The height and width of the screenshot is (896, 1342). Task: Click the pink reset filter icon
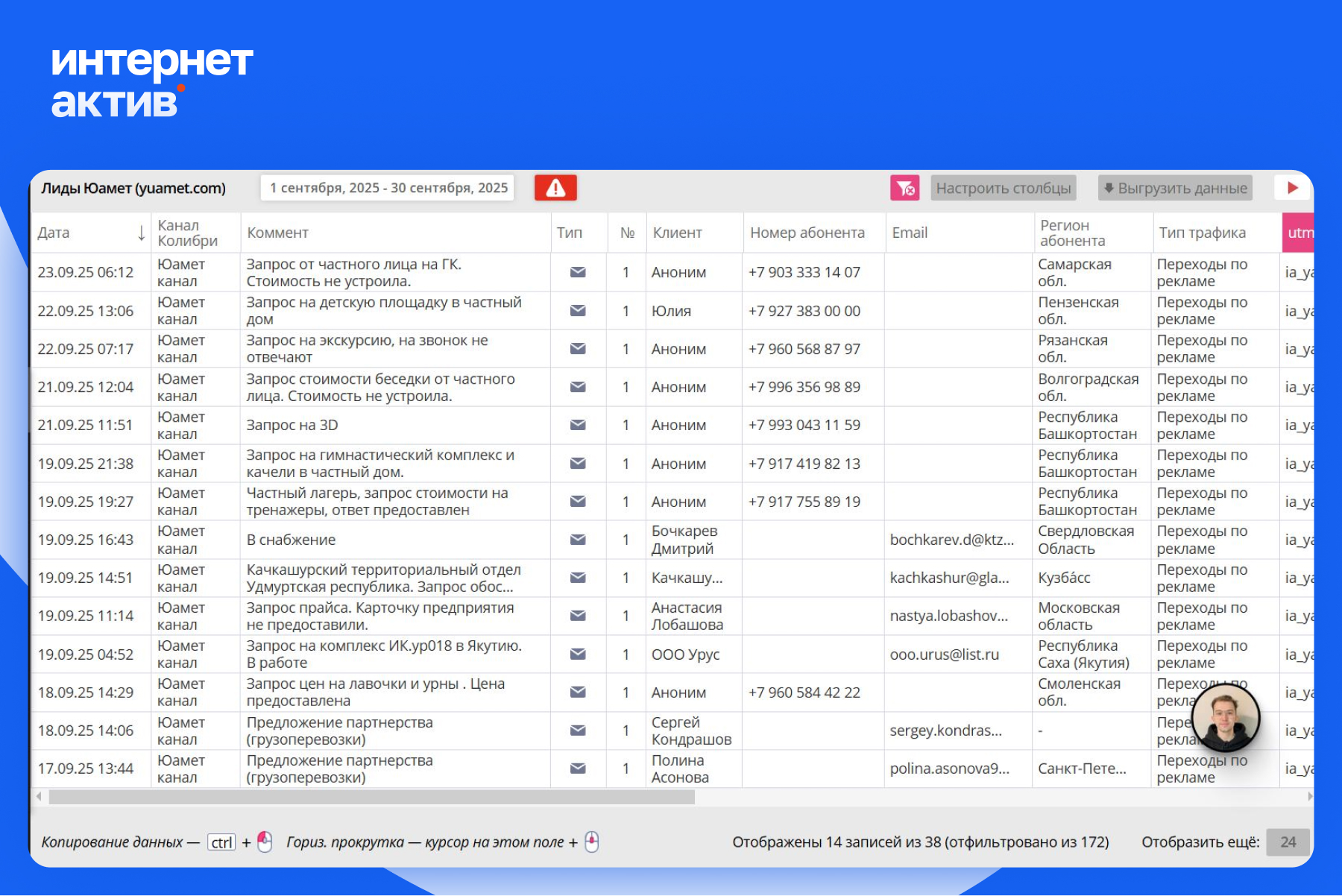[x=904, y=188]
